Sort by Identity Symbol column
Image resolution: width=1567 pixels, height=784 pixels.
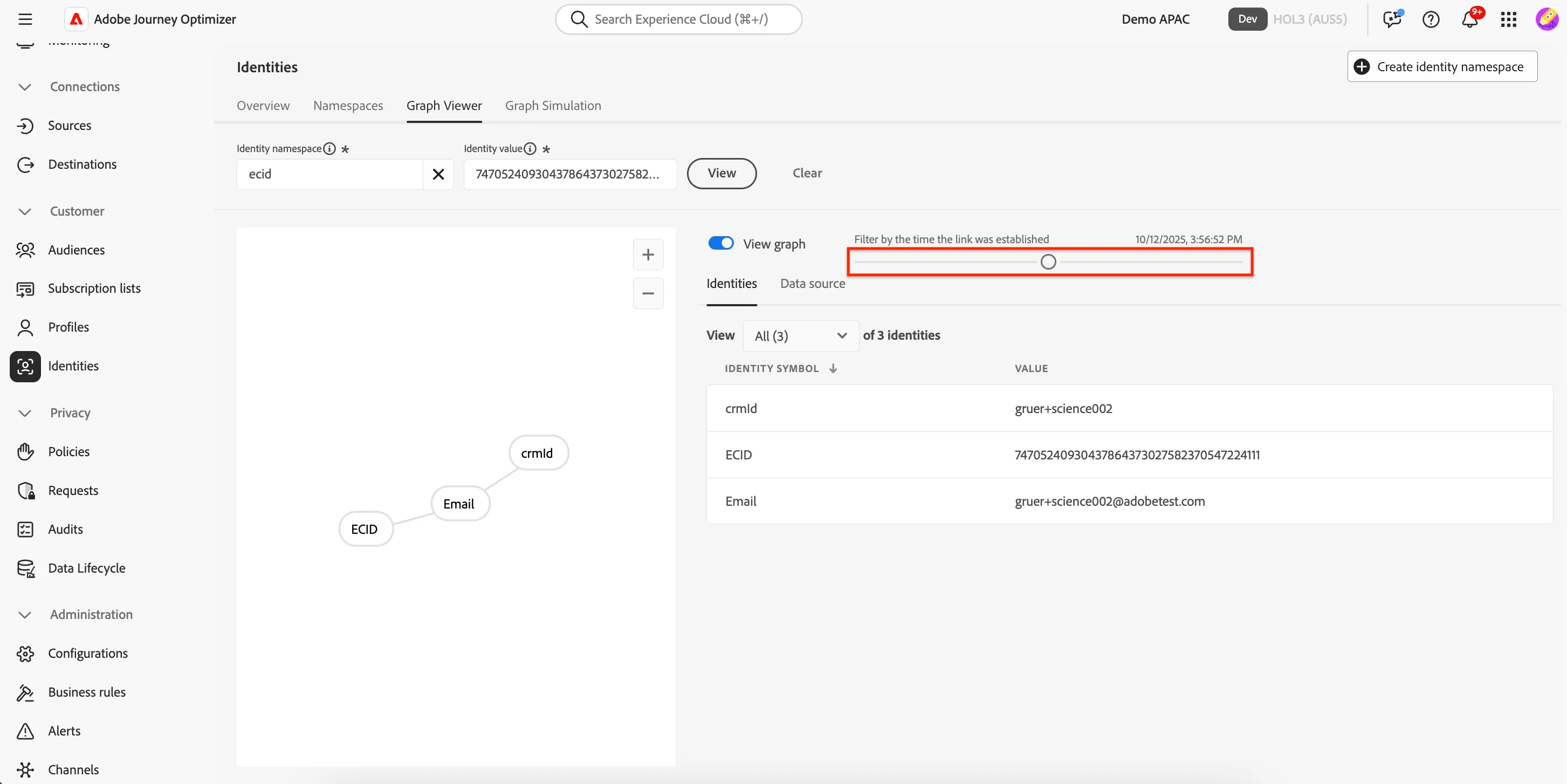(x=780, y=369)
